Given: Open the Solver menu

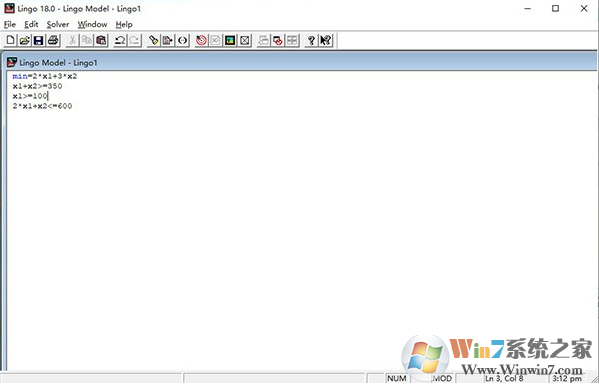Looking at the screenshot, I should [x=58, y=24].
